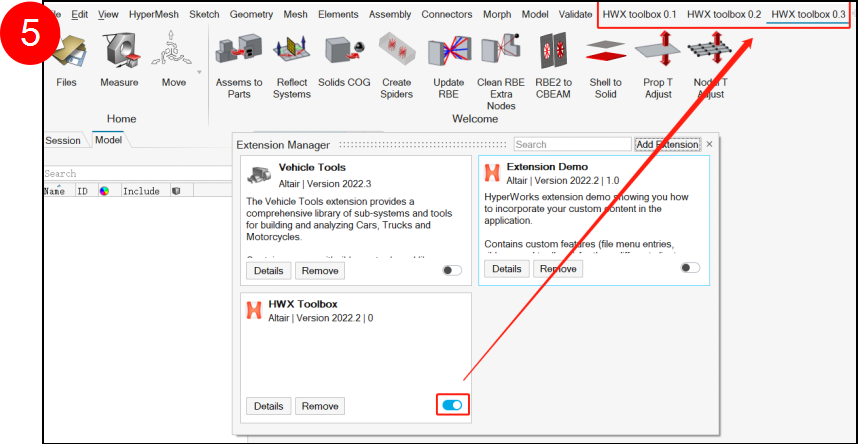858x444 pixels.
Task: Launch the Update RBE tool
Action: tap(449, 52)
